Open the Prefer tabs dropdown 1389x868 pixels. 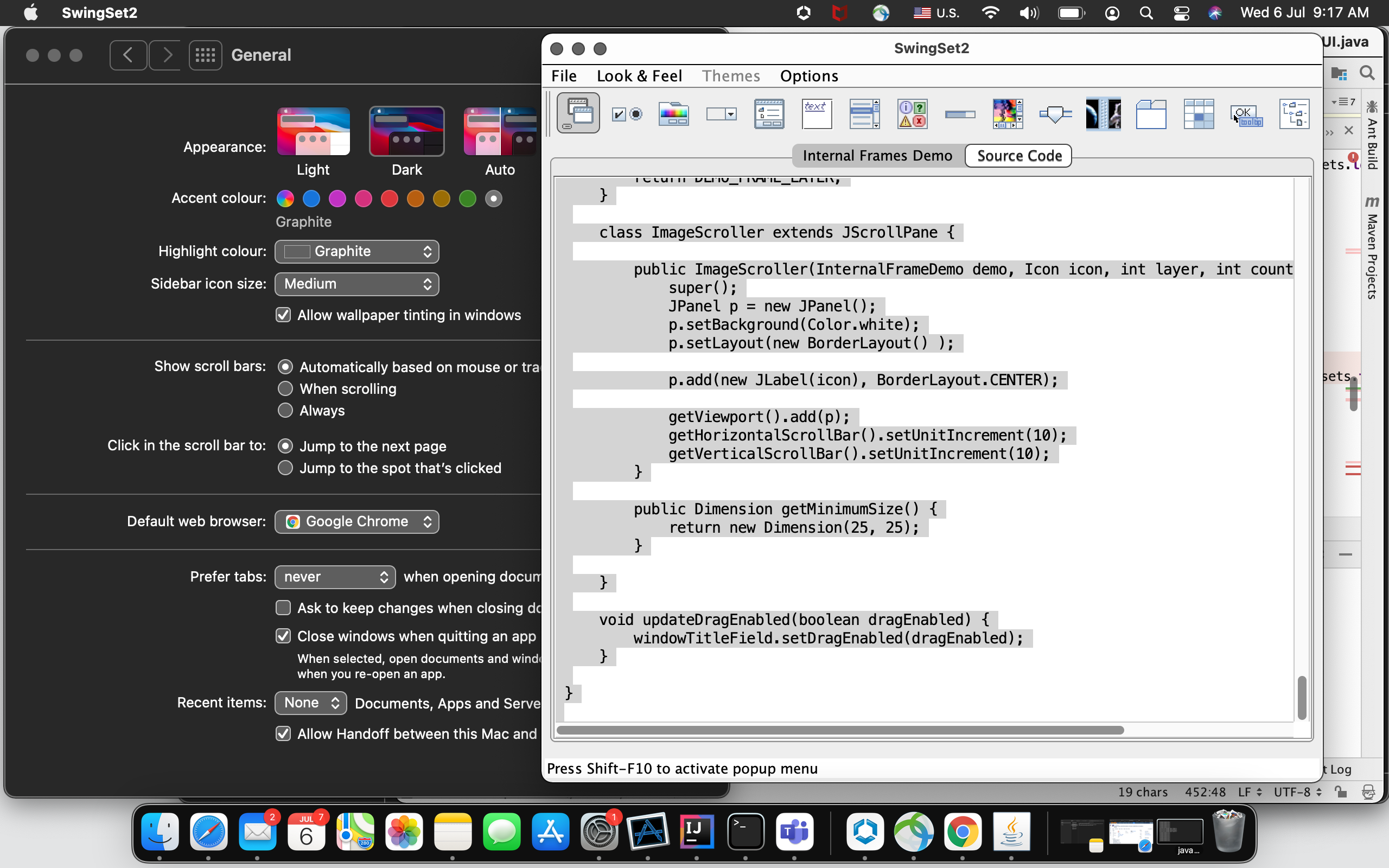(x=335, y=576)
